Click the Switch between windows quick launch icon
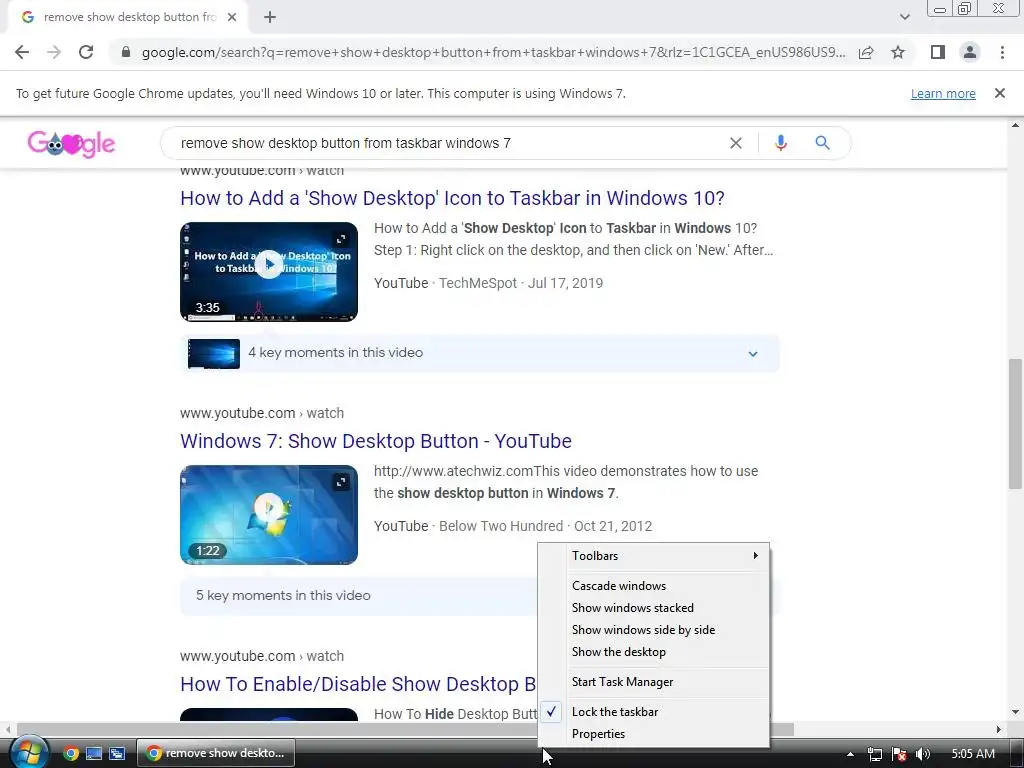Viewport: 1024px width, 768px height. tap(117, 754)
